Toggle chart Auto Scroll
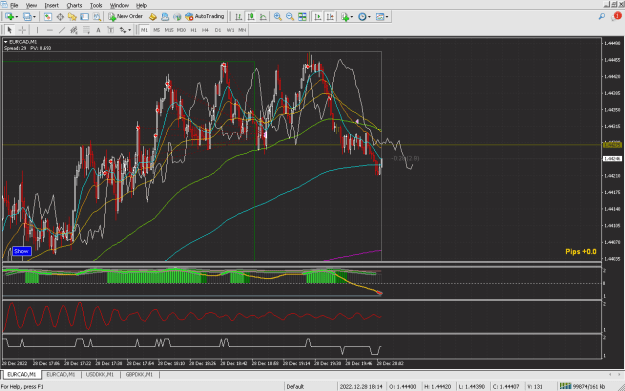Viewport: 625px width, 391px height. point(318,17)
